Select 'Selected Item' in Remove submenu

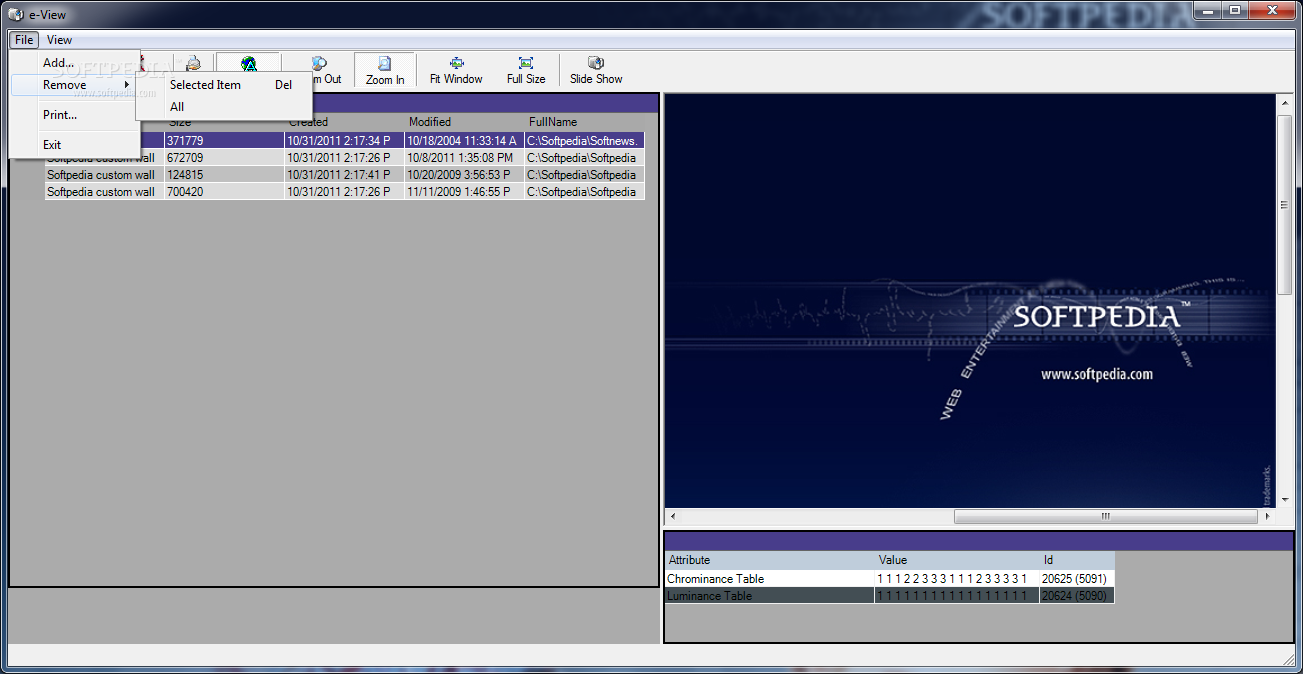(224, 85)
